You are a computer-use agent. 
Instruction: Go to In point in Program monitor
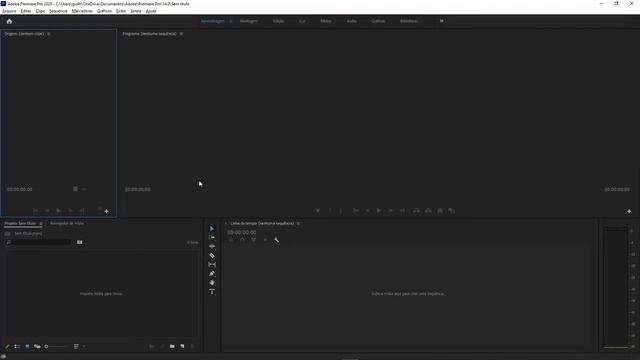point(356,211)
